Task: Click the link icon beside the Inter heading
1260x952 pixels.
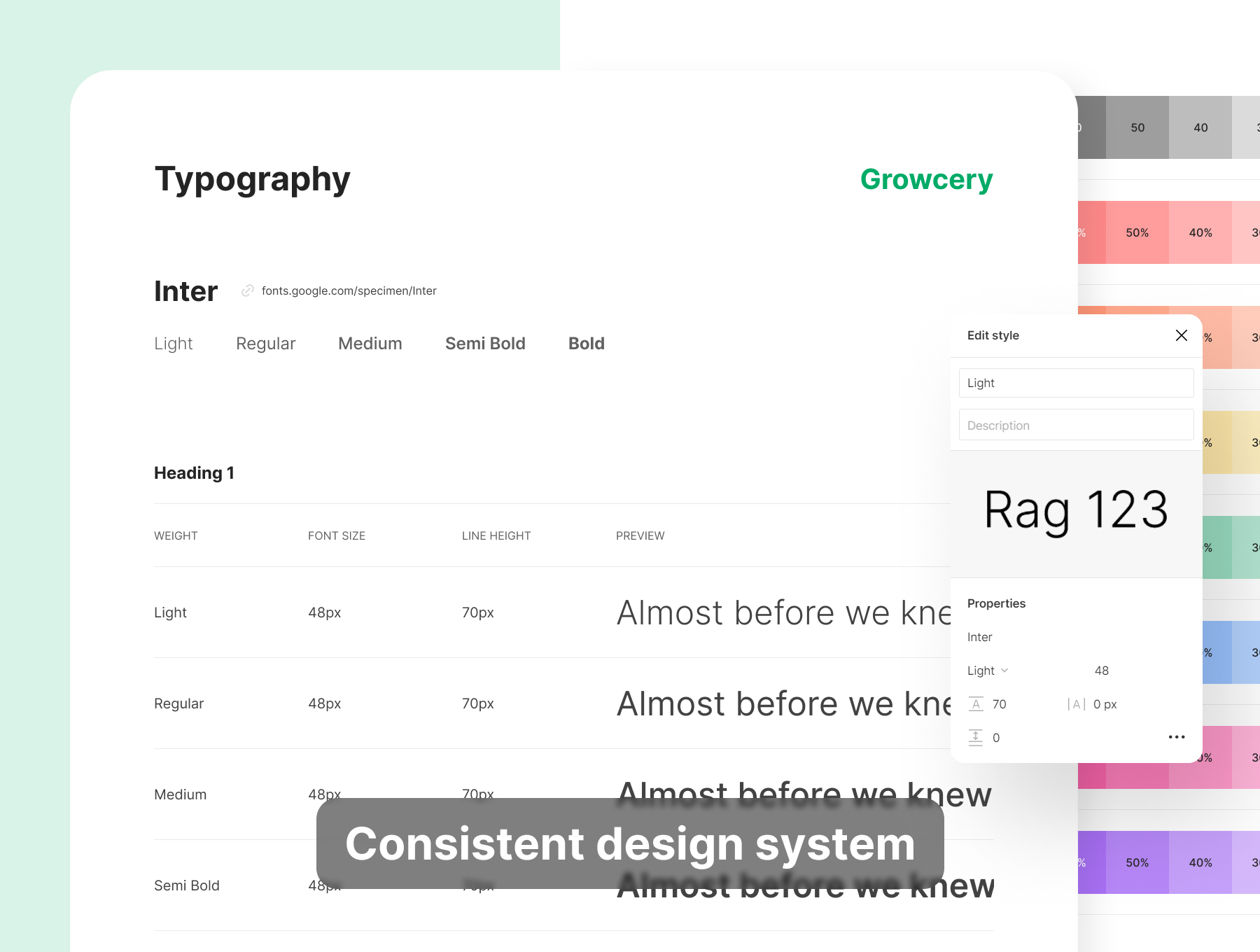Action: click(x=247, y=290)
